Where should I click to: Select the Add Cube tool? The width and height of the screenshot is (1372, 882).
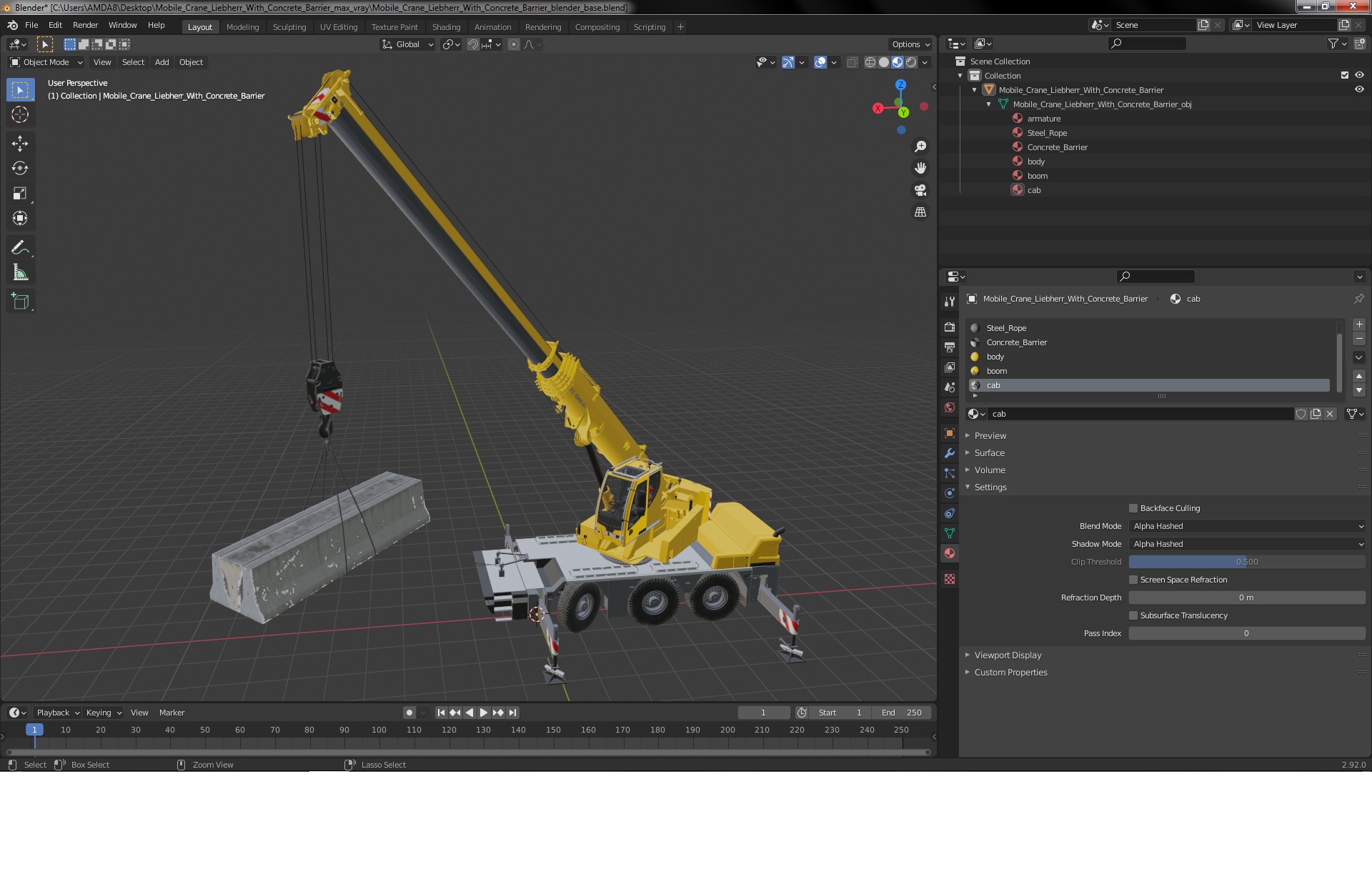[x=20, y=302]
